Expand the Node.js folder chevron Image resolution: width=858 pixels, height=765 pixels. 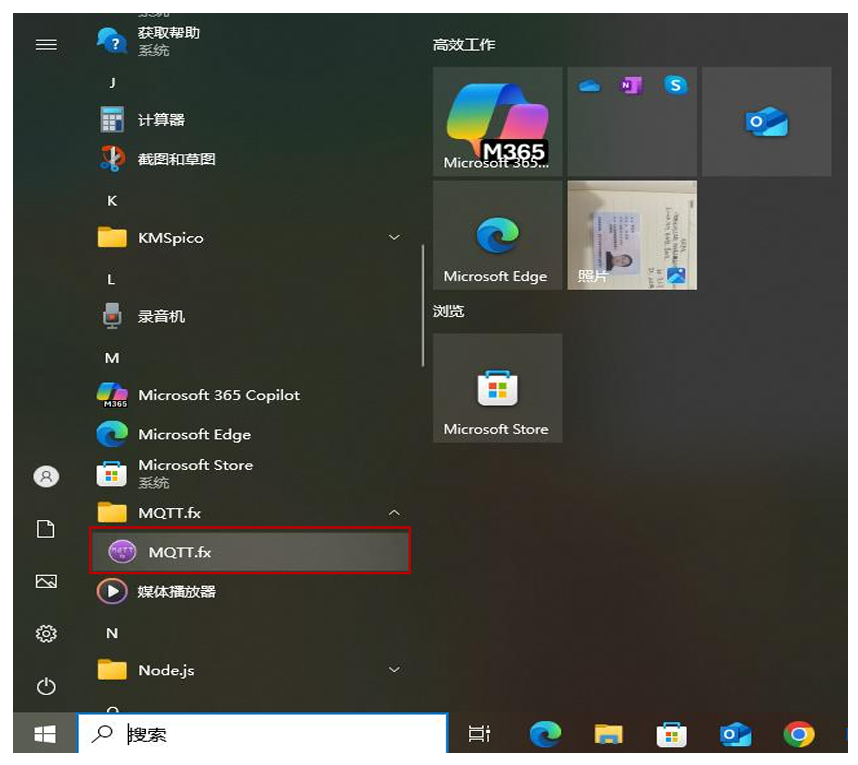point(393,670)
